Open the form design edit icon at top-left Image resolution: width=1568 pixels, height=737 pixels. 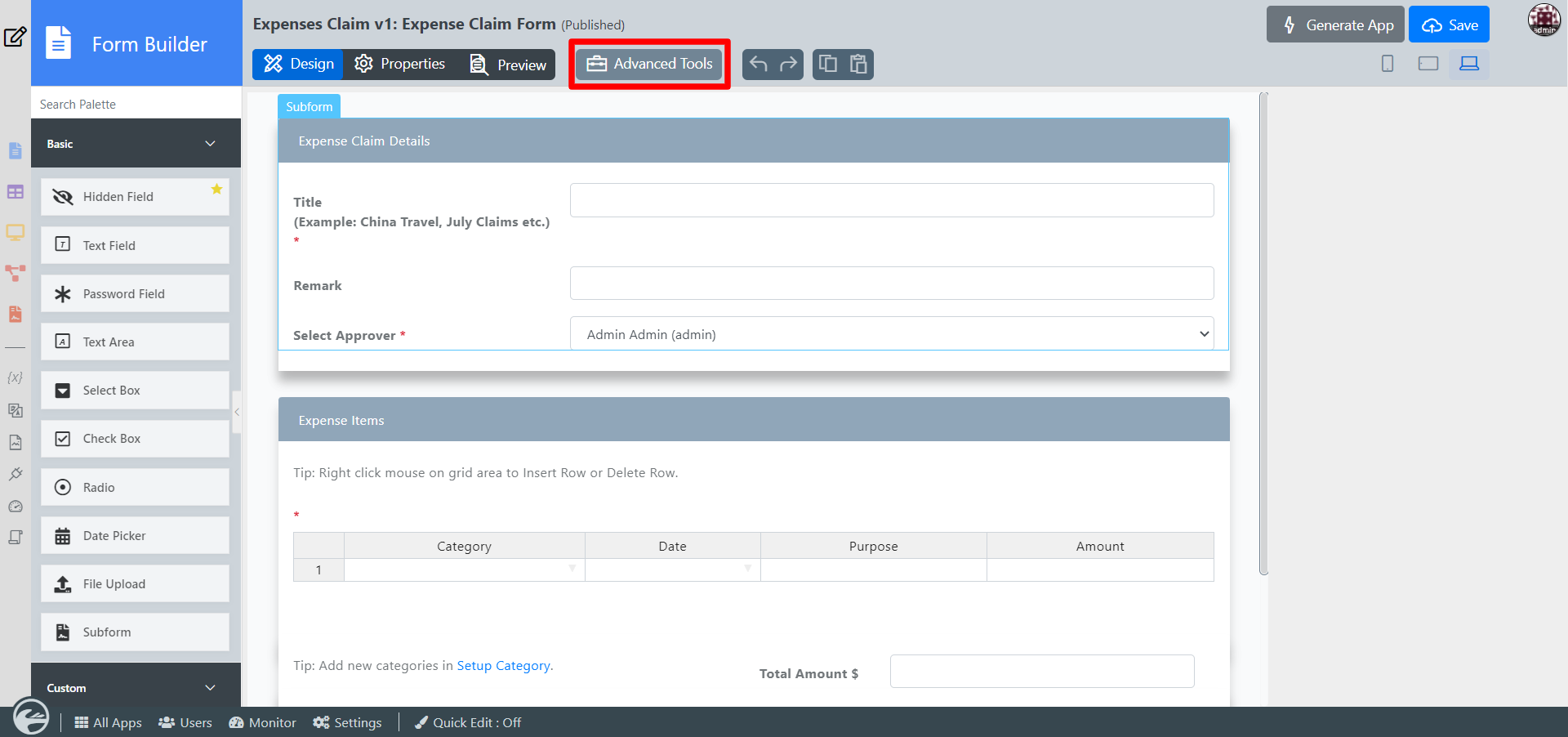click(x=16, y=37)
